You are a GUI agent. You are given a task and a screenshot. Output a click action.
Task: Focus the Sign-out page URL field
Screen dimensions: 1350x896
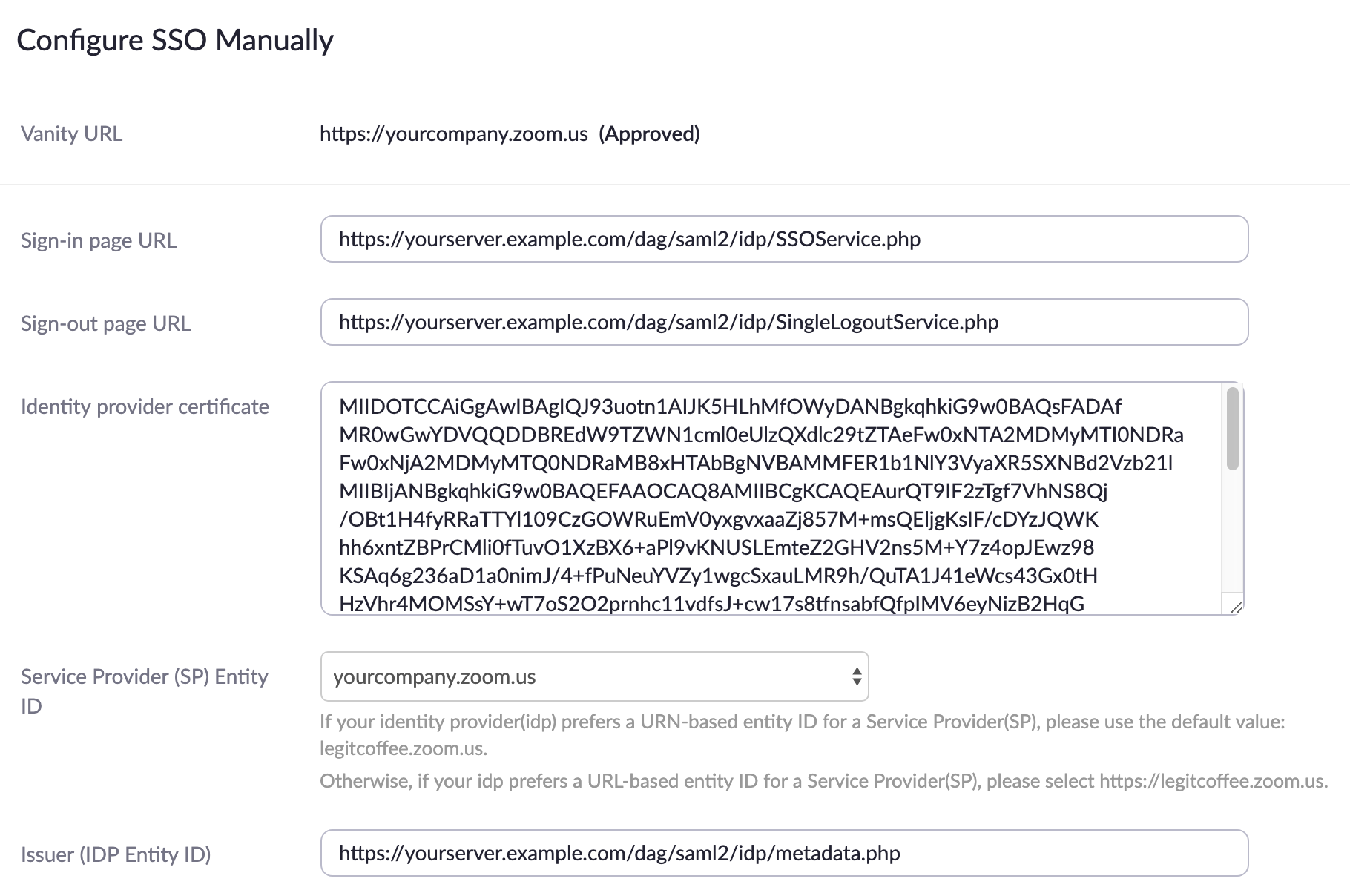784,322
